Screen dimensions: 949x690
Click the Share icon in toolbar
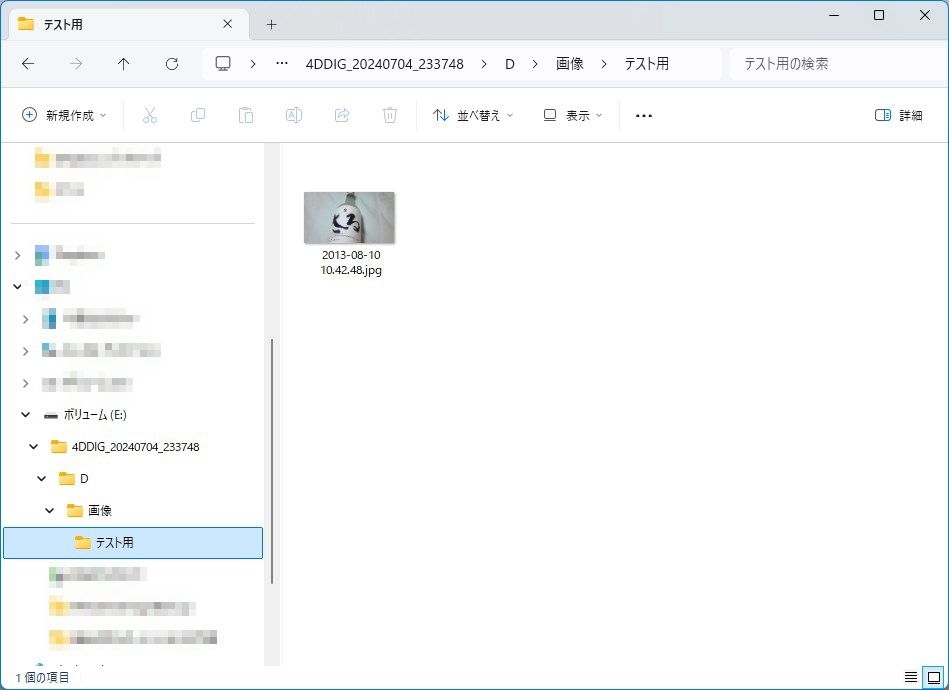tap(342, 116)
